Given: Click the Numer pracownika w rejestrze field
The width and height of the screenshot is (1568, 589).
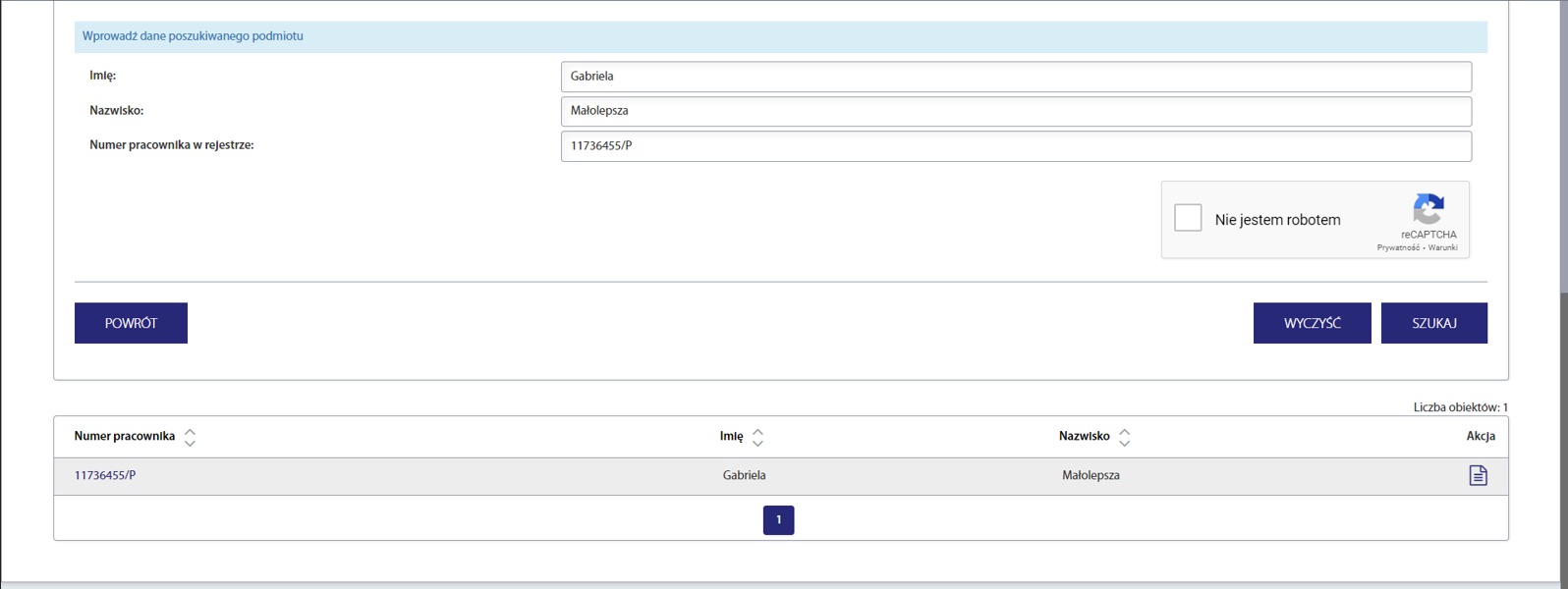Looking at the screenshot, I should [x=1016, y=146].
